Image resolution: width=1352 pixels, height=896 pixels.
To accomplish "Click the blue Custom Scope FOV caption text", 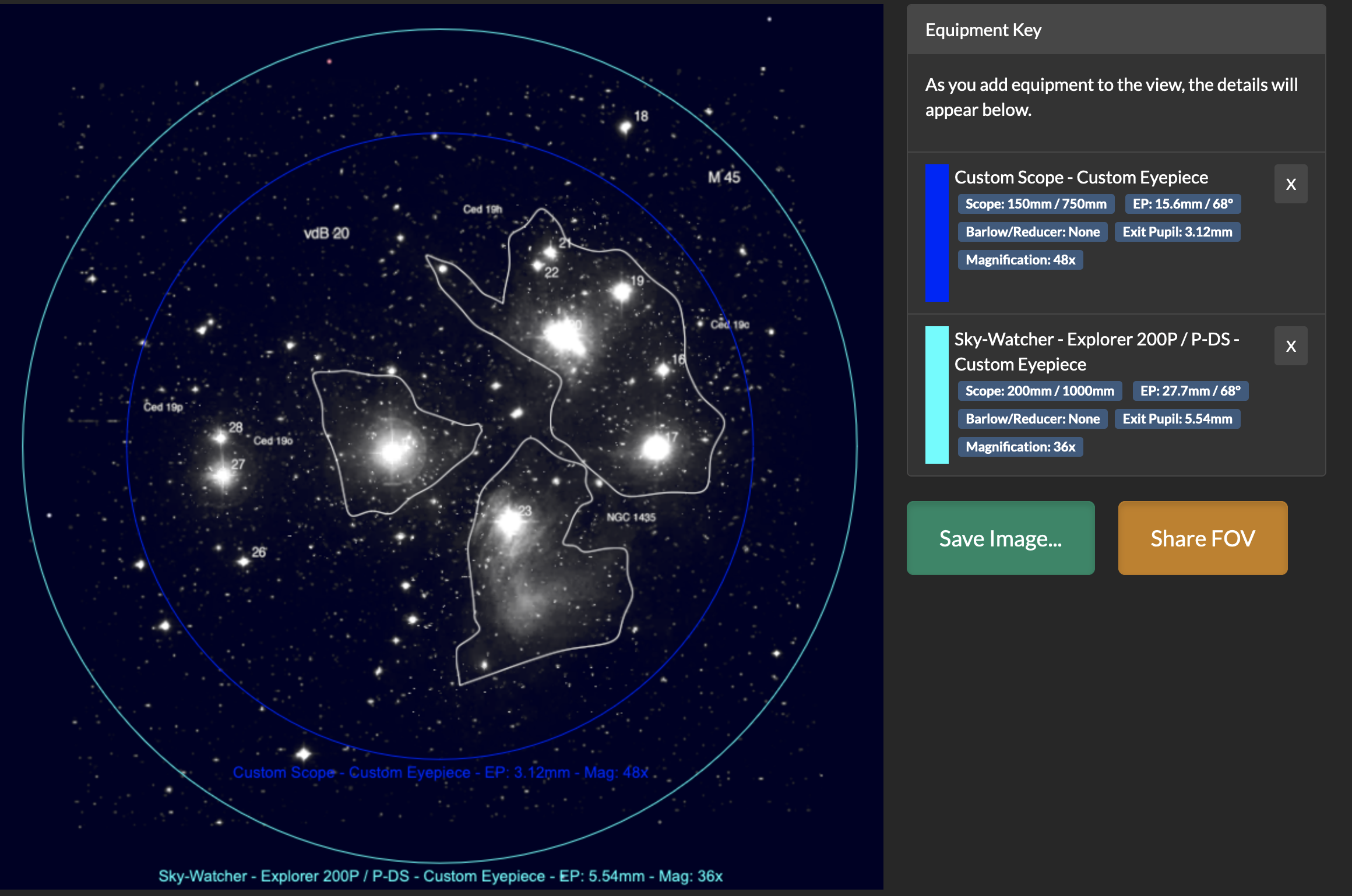I will tap(441, 772).
